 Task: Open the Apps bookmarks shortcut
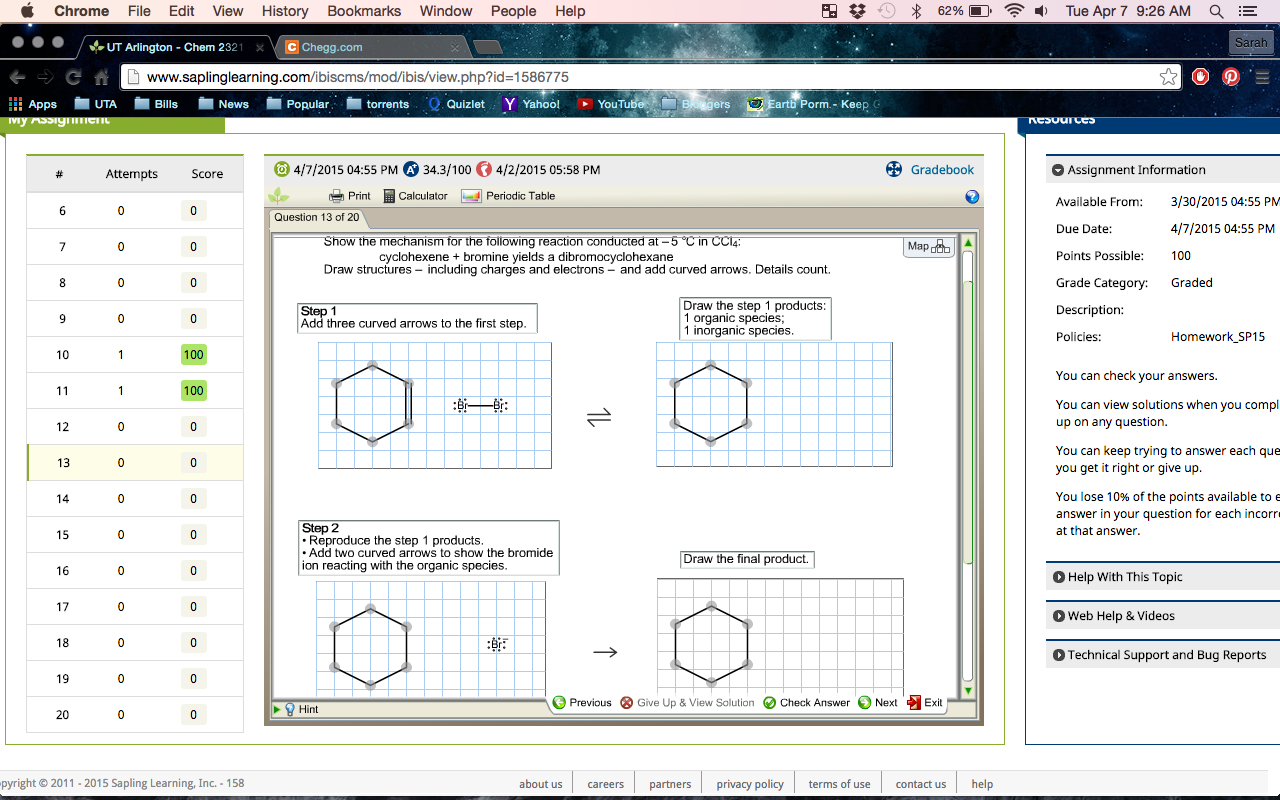click(33, 104)
